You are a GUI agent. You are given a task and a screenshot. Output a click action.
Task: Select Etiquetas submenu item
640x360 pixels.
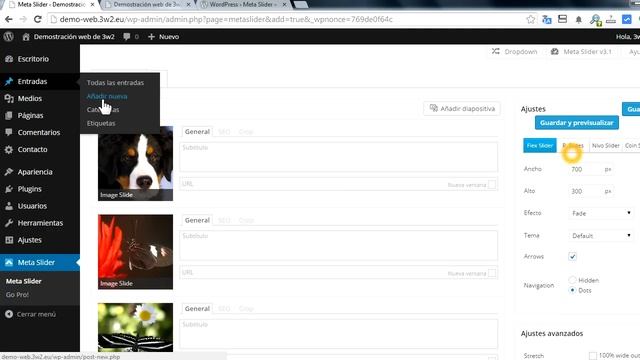(x=101, y=123)
